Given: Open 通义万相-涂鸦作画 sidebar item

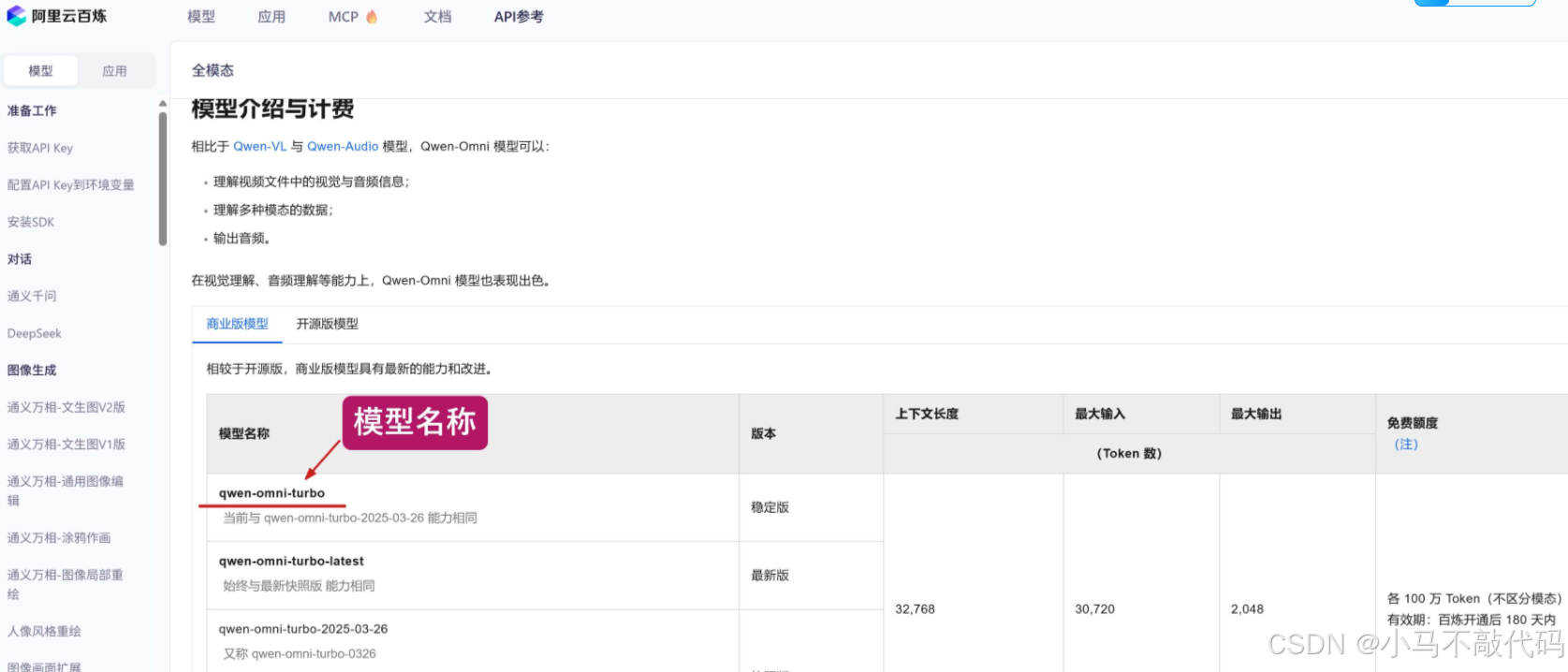Looking at the screenshot, I should (59, 538).
